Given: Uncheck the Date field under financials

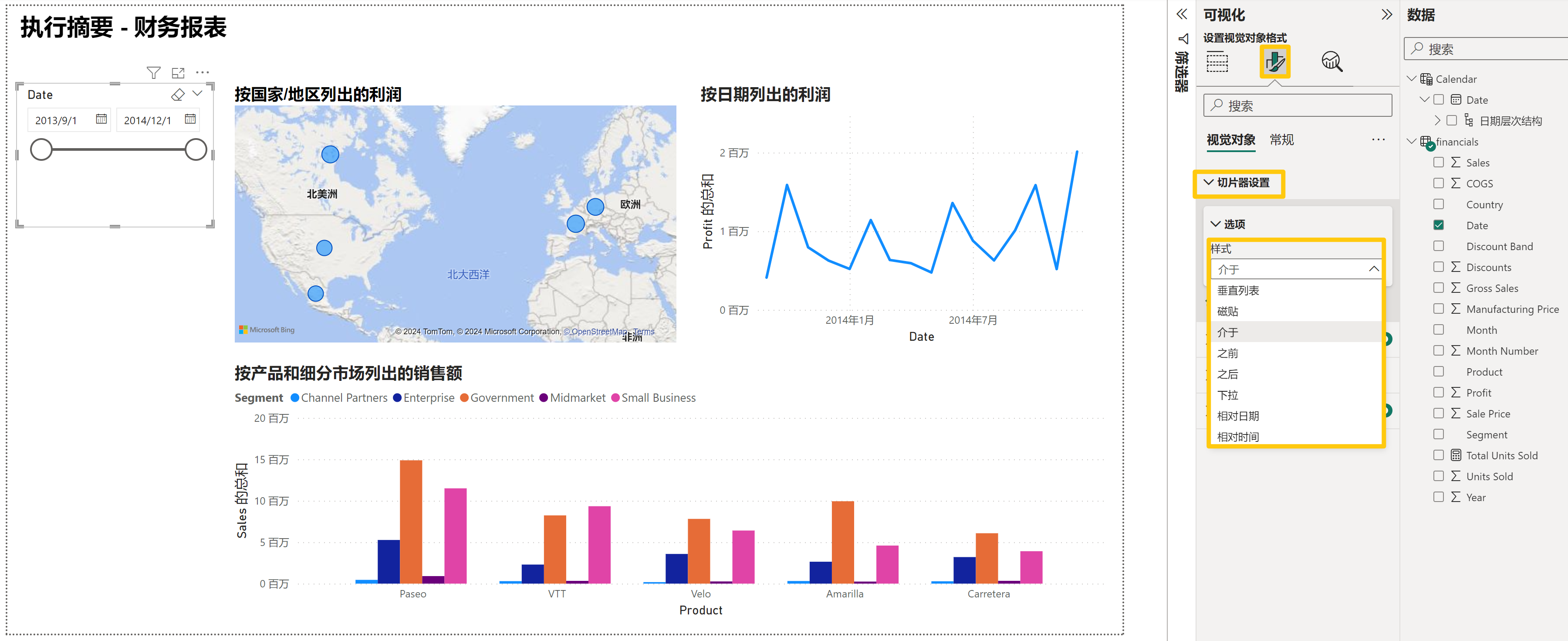Looking at the screenshot, I should point(1438,225).
